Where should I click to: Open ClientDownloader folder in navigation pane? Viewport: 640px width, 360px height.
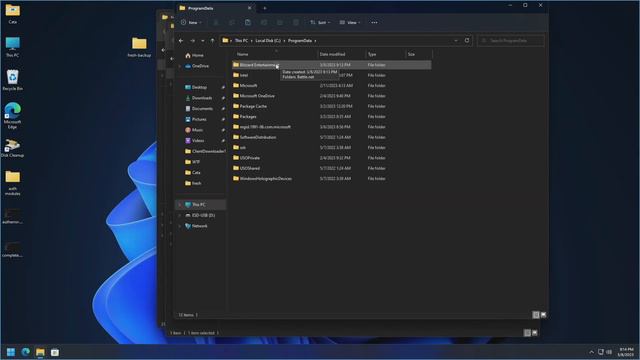point(205,151)
